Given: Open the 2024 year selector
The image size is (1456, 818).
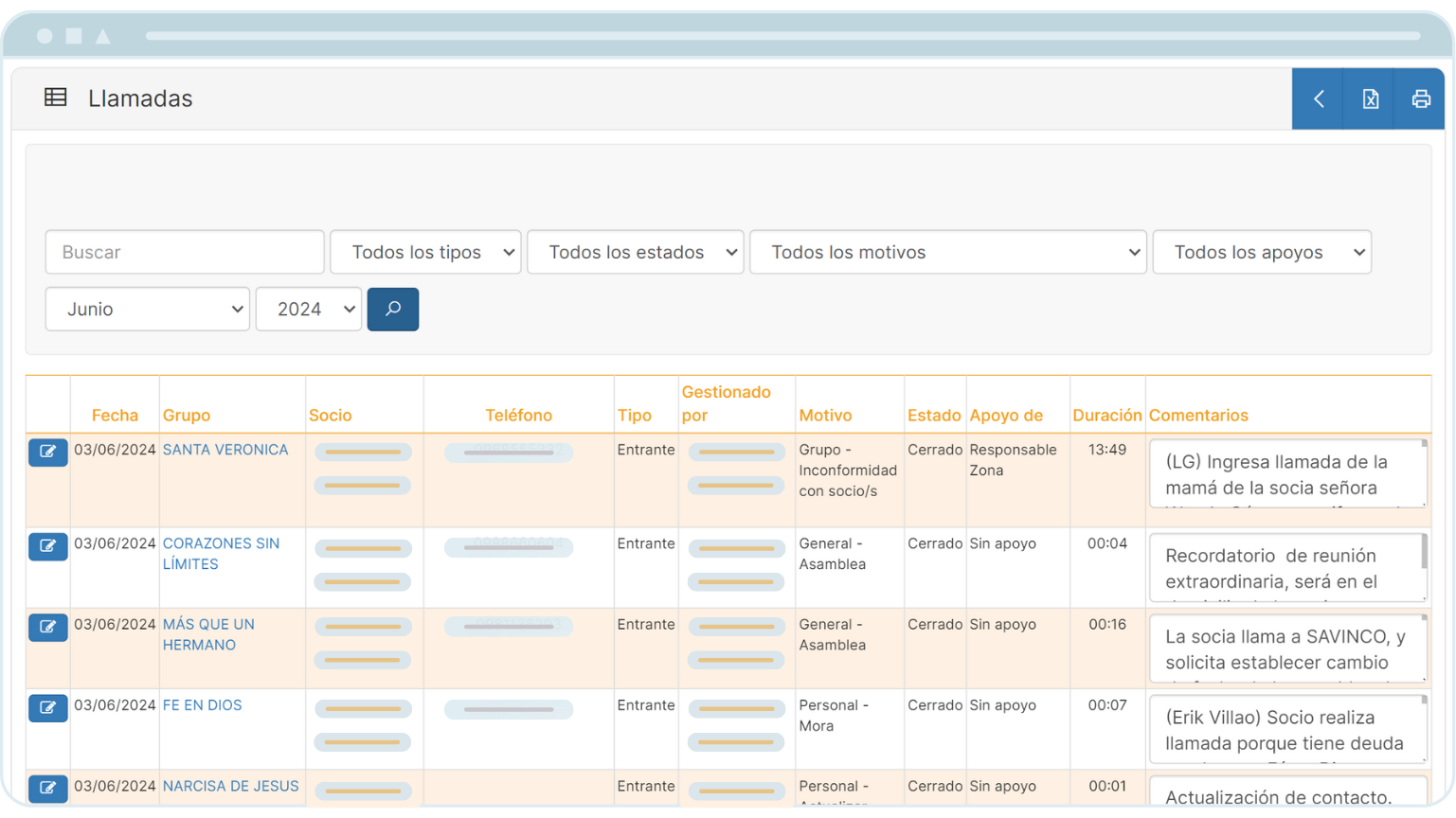Looking at the screenshot, I should click(308, 309).
